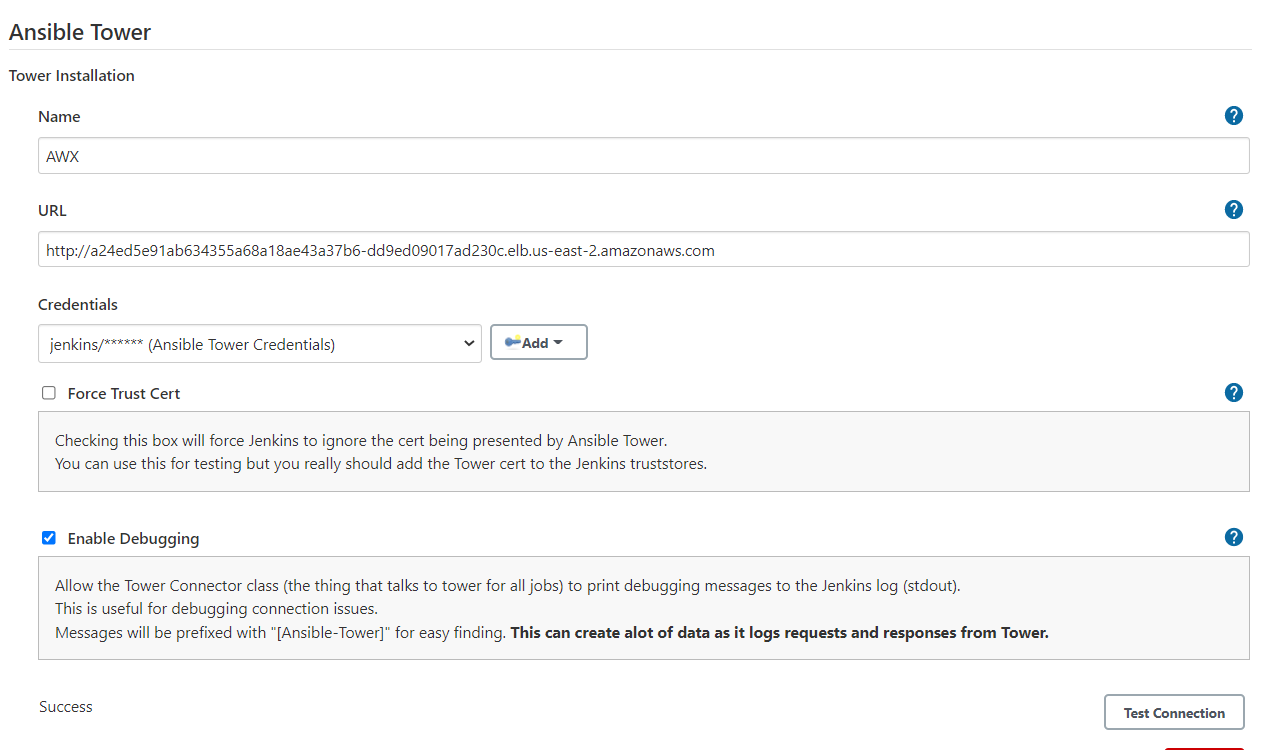
Task: Tick the Force Trust Cert checkbox
Action: pyautogui.click(x=48, y=393)
